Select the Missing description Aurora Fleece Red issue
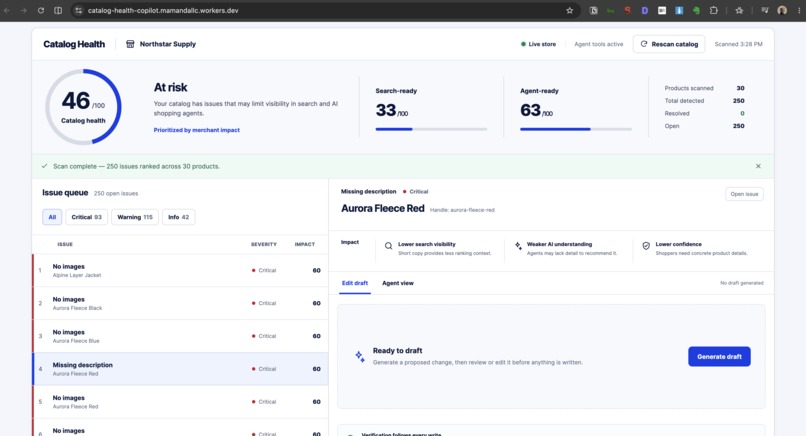The height and width of the screenshot is (436, 806). click(180, 369)
